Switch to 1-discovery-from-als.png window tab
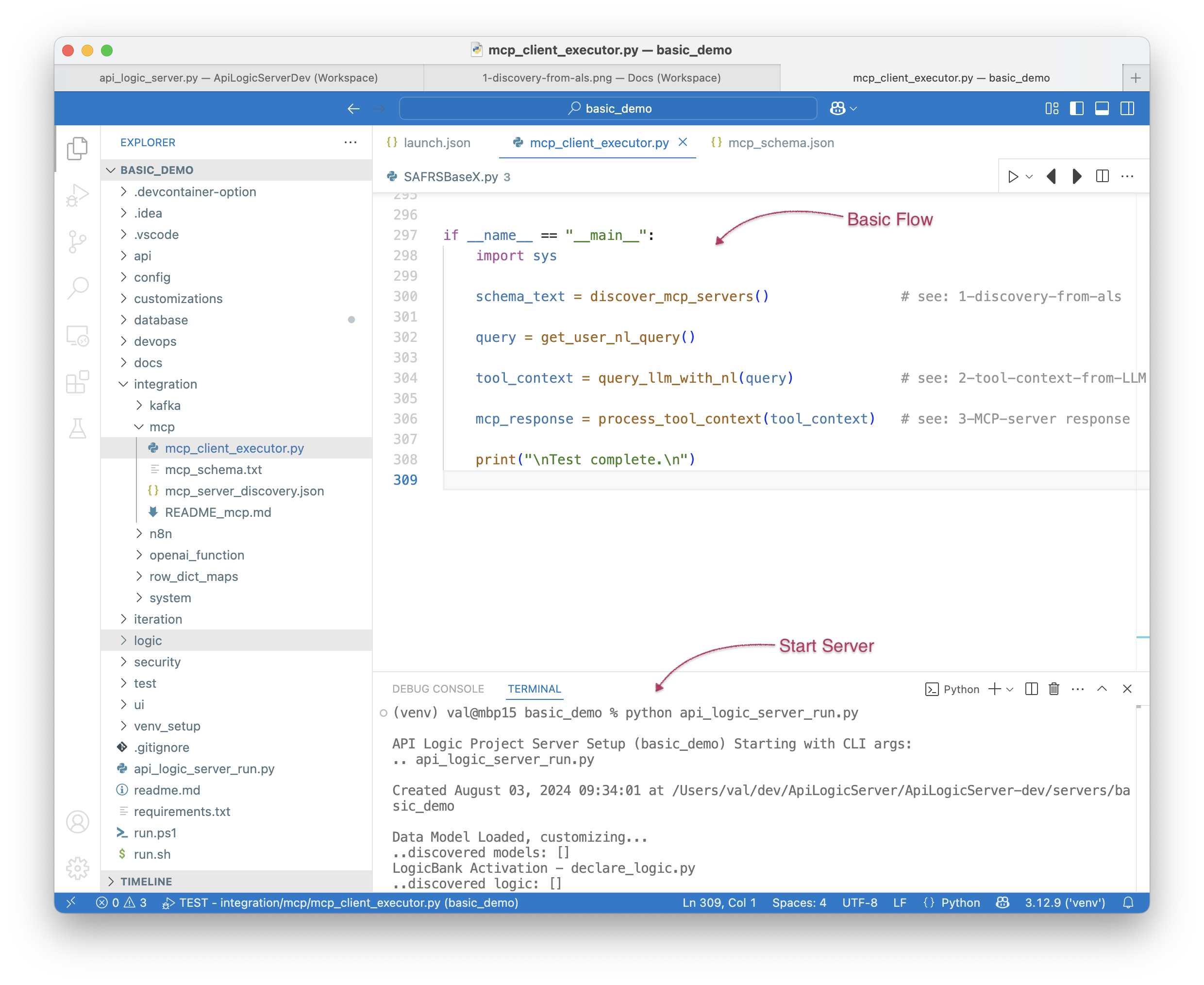Image resolution: width=1204 pixels, height=985 pixels. 602,78
